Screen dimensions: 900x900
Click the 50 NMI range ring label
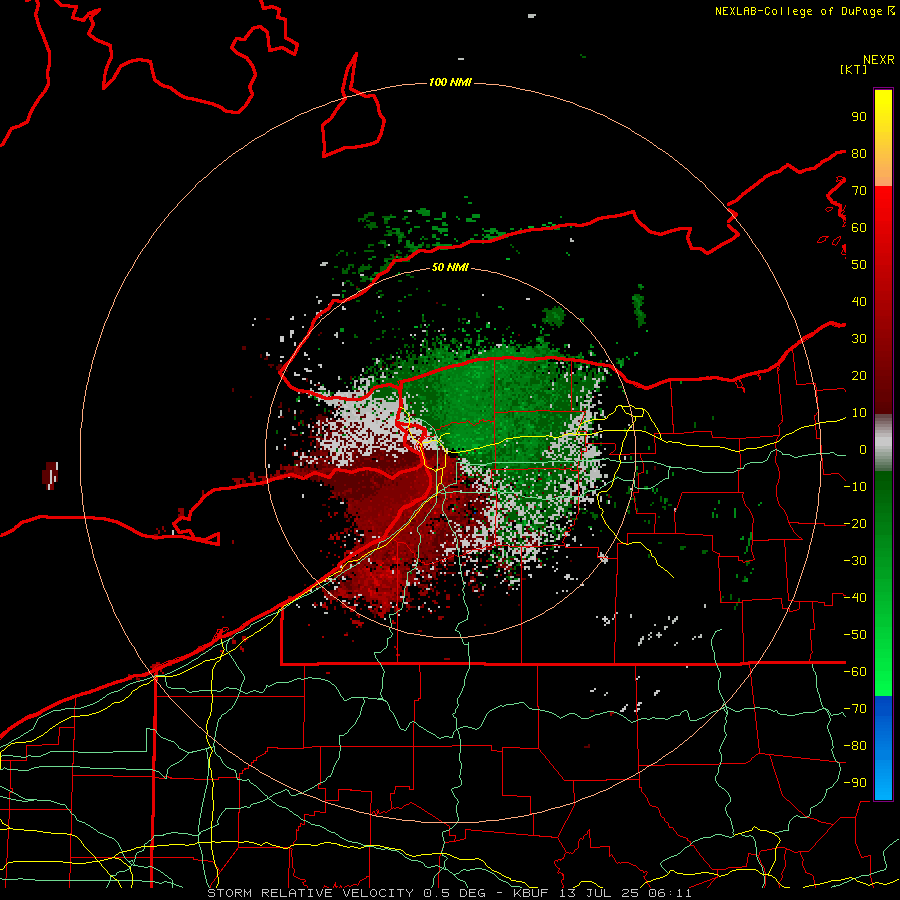tap(450, 267)
